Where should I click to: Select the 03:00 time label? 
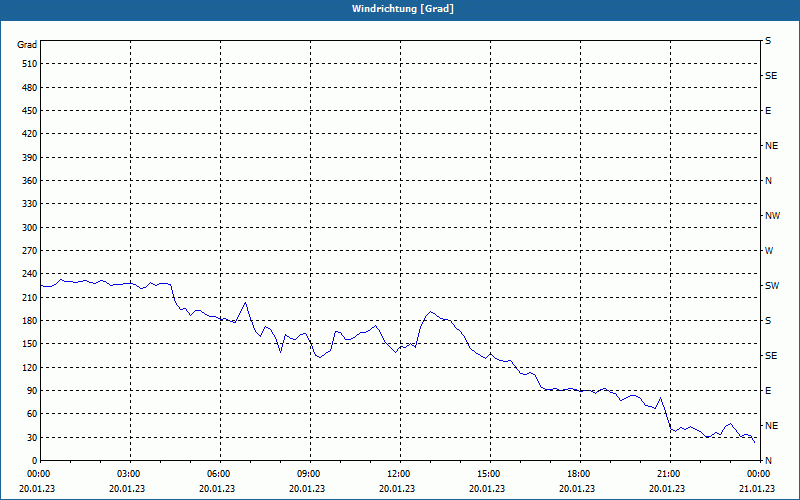pyautogui.click(x=127, y=474)
